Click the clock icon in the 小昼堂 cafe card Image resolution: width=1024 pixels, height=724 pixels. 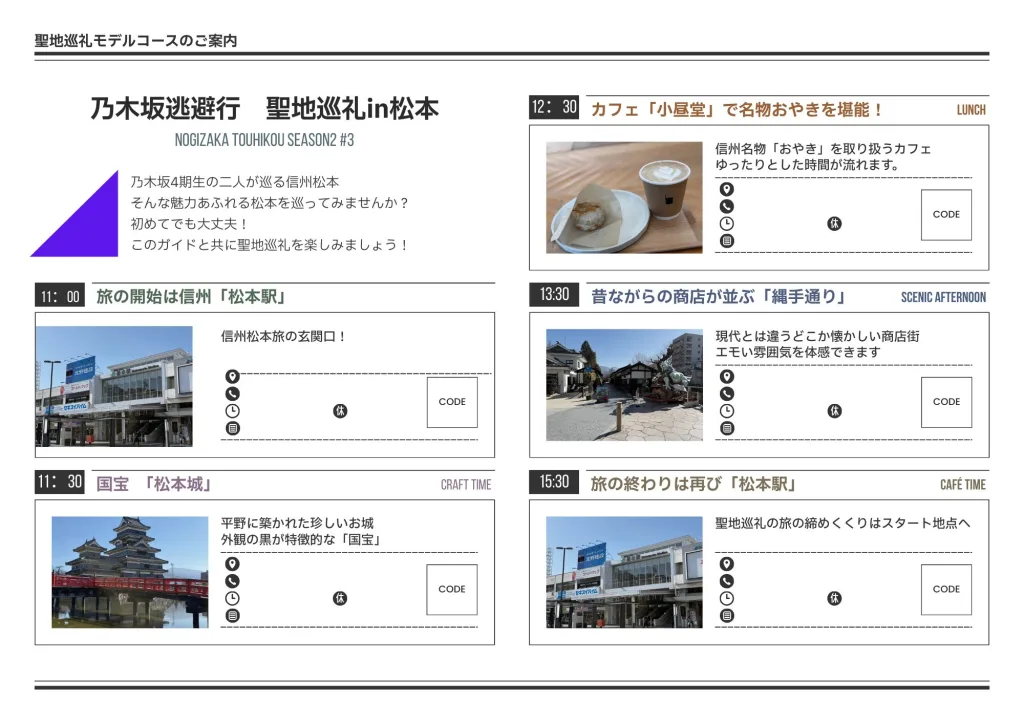727,224
